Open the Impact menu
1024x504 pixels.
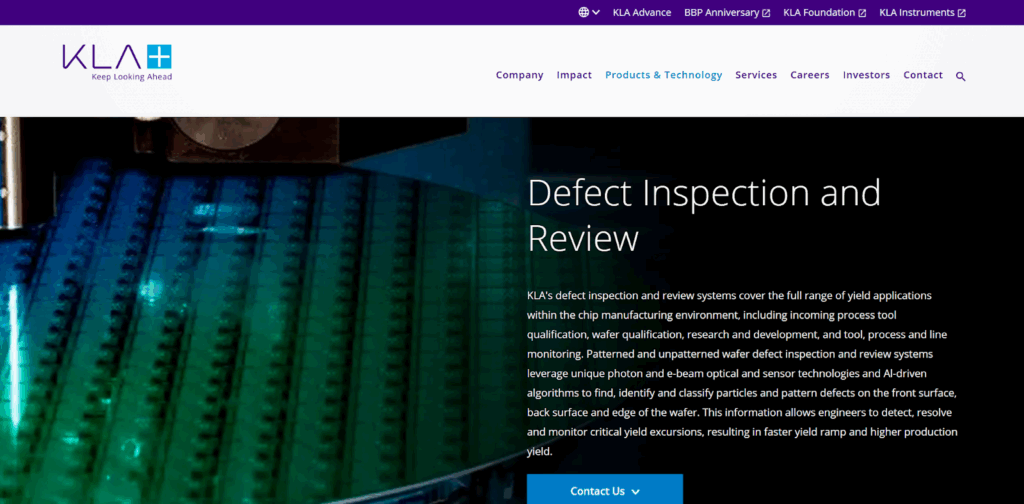pos(574,75)
